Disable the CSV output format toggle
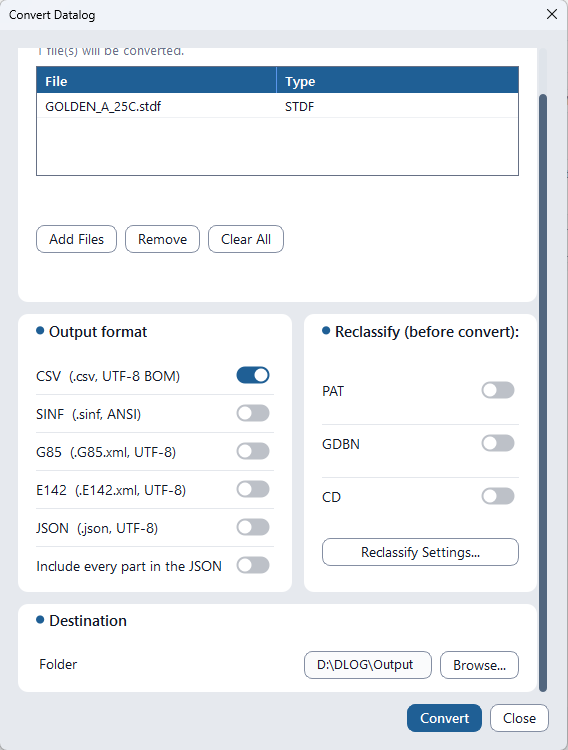Viewport: 568px width, 750px height. (x=253, y=375)
